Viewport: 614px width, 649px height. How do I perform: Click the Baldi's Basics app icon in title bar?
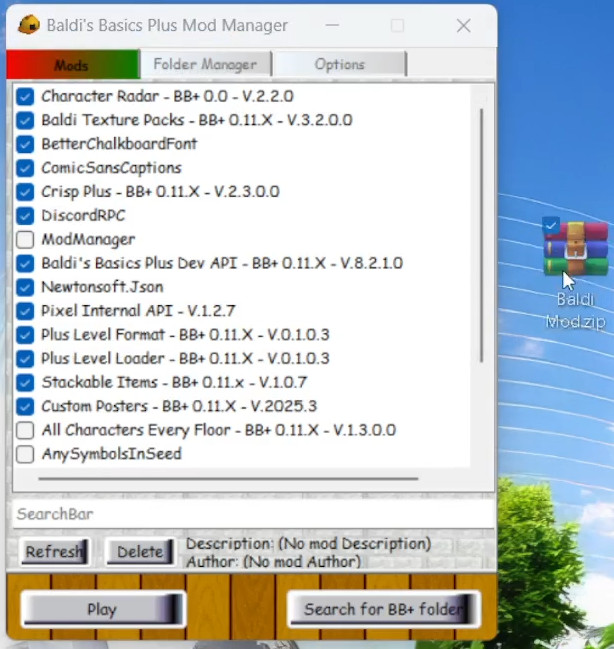pos(29,25)
